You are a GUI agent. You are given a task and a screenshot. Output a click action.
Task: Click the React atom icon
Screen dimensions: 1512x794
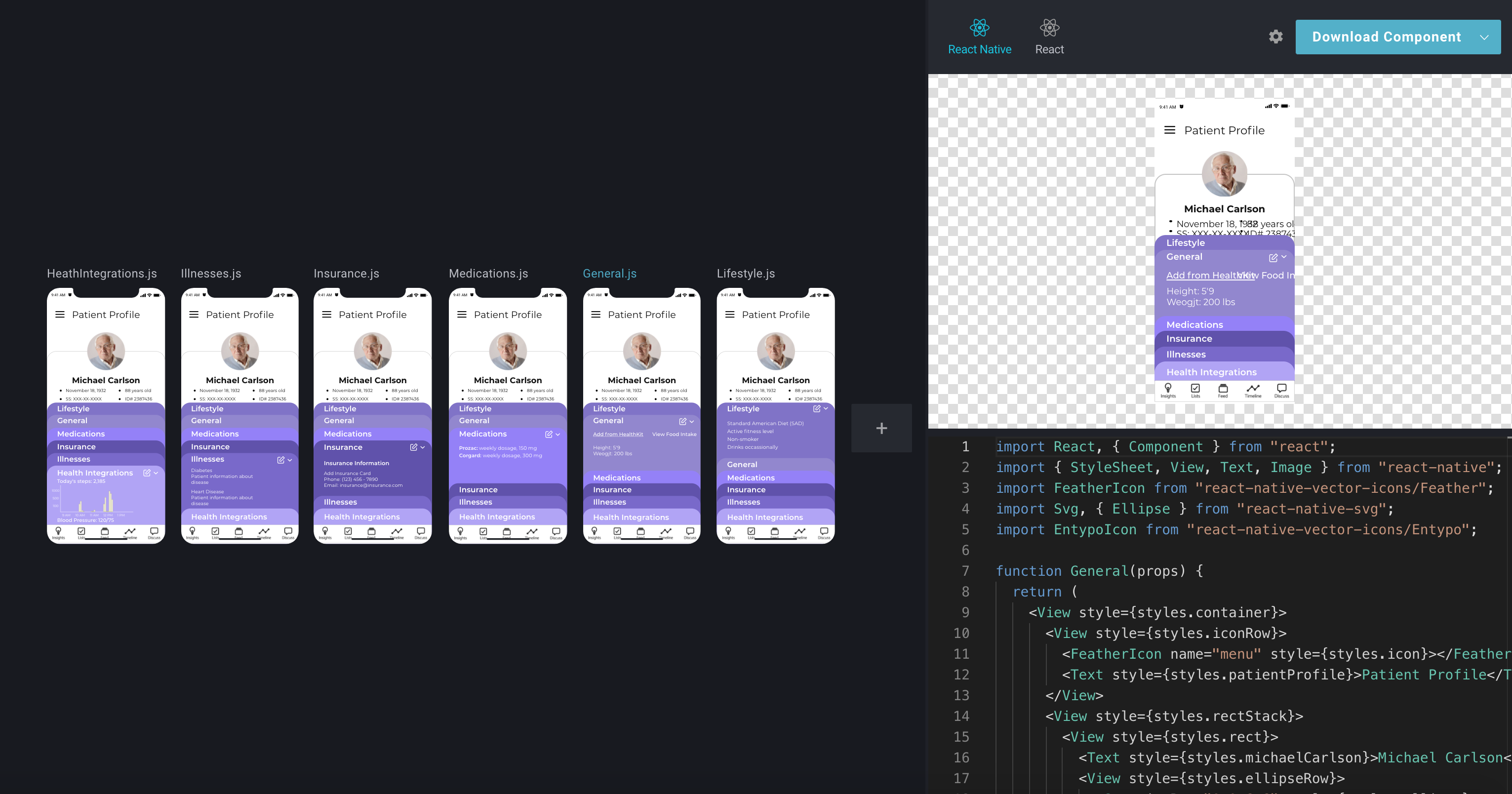(1049, 27)
